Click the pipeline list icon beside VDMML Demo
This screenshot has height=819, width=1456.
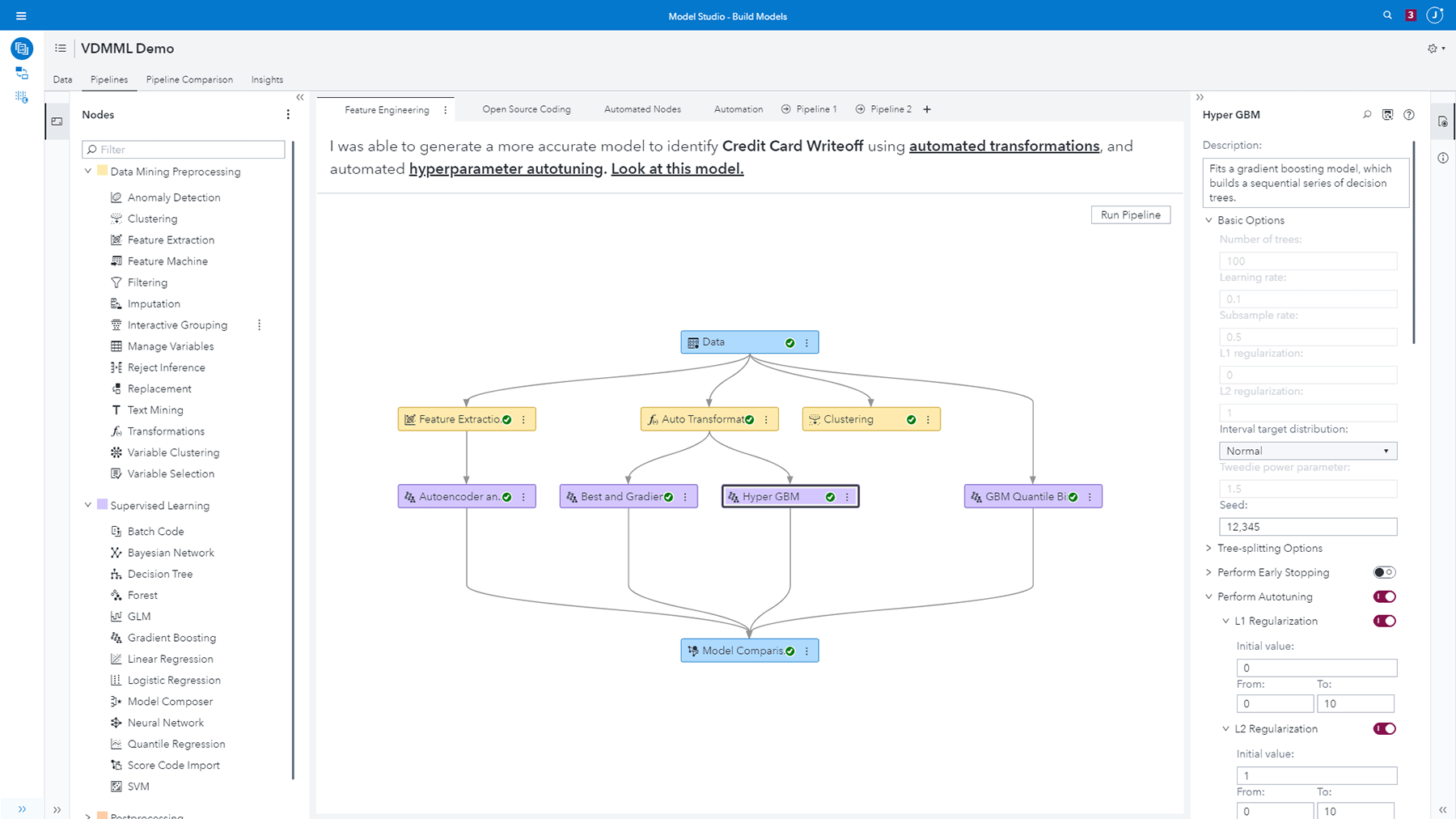(x=60, y=48)
